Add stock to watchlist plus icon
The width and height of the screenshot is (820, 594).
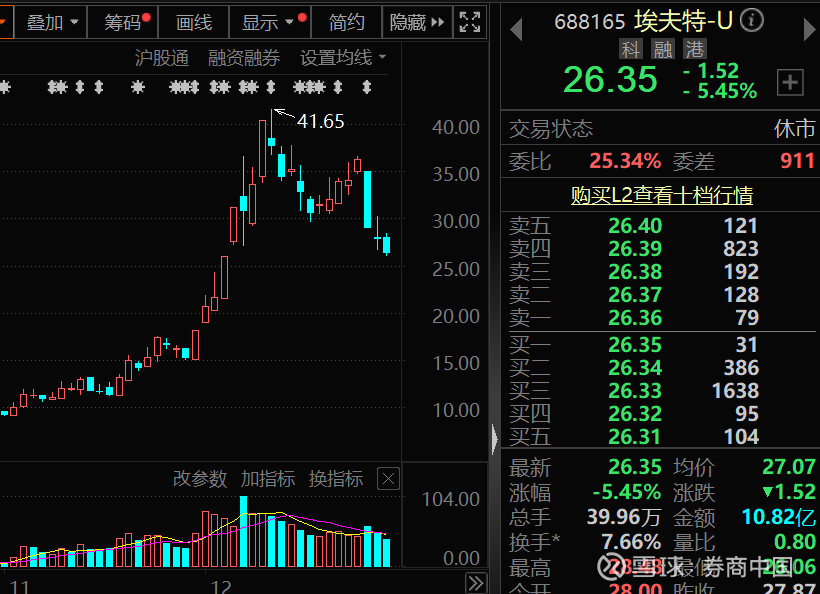pos(790,83)
